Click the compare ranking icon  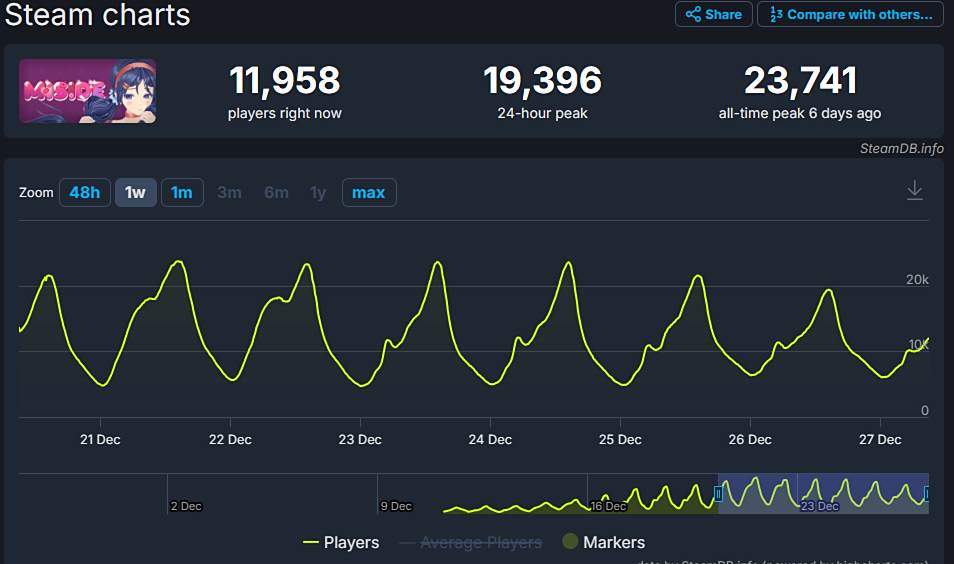pyautogui.click(x=776, y=14)
